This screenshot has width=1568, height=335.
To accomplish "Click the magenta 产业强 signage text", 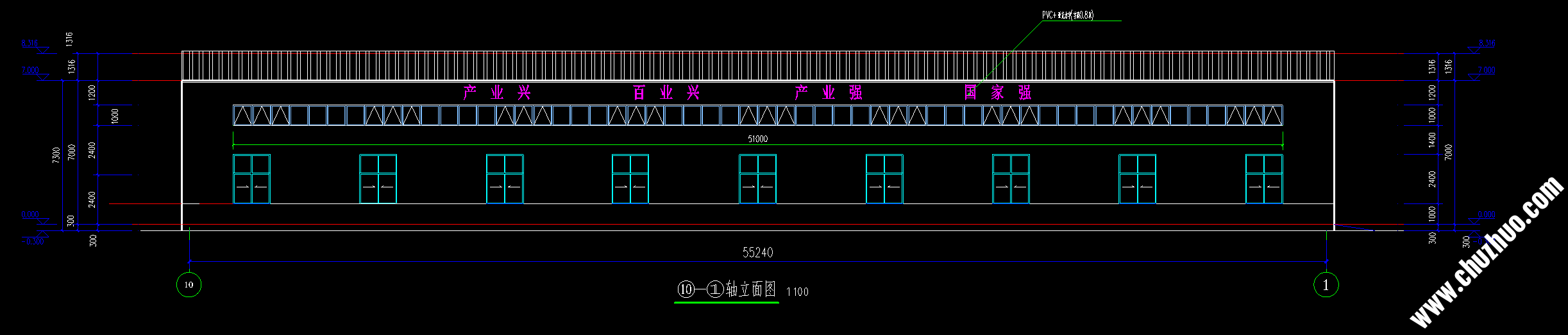I will coord(829,93).
